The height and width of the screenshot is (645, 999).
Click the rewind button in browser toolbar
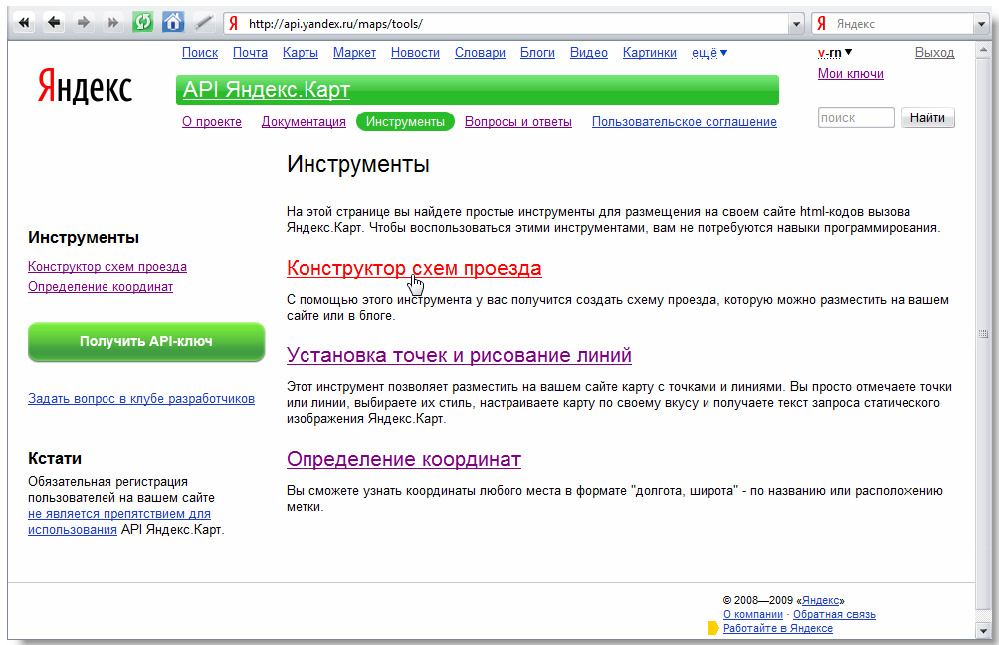tap(24, 23)
